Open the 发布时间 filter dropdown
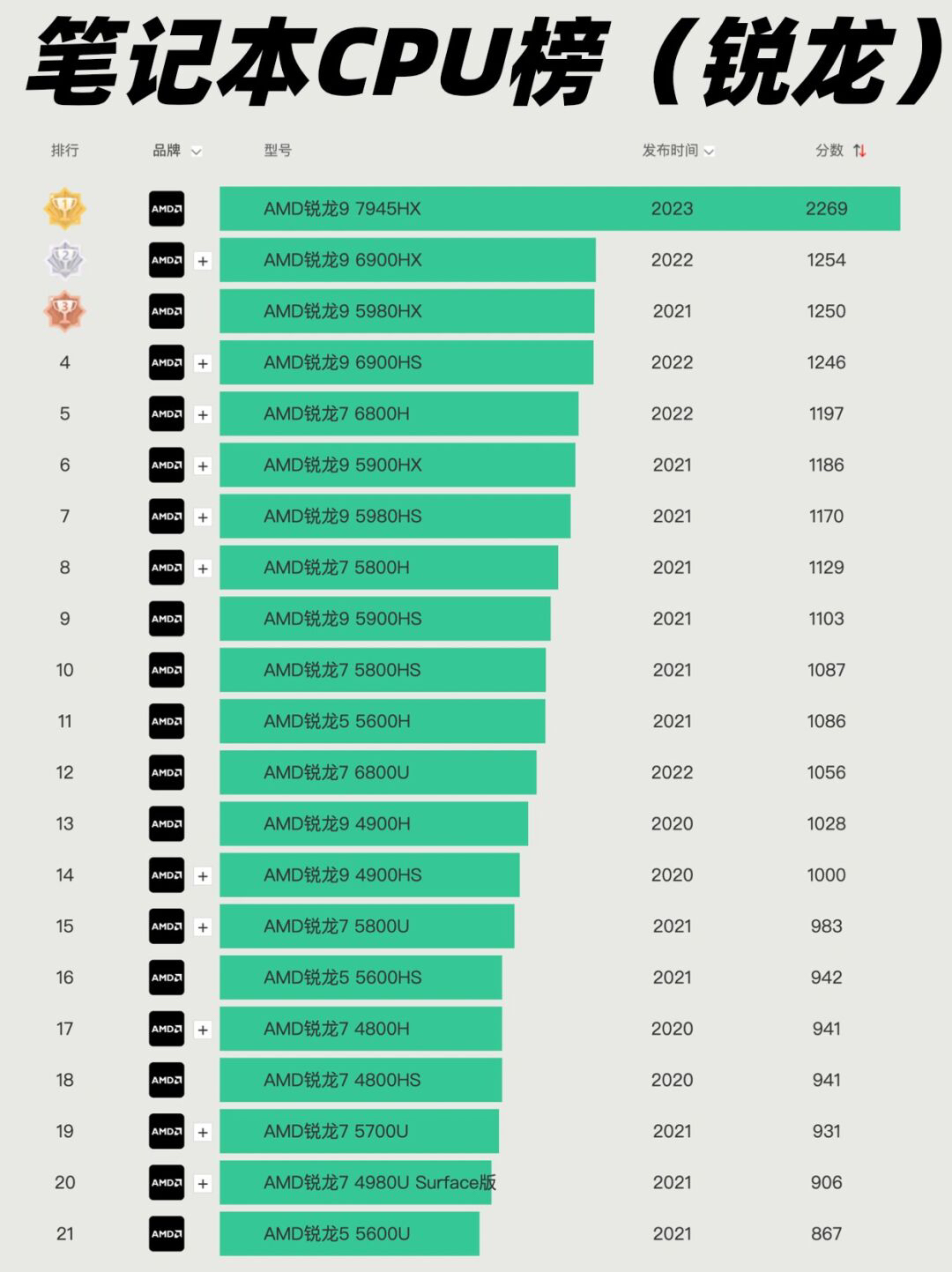 (x=709, y=152)
